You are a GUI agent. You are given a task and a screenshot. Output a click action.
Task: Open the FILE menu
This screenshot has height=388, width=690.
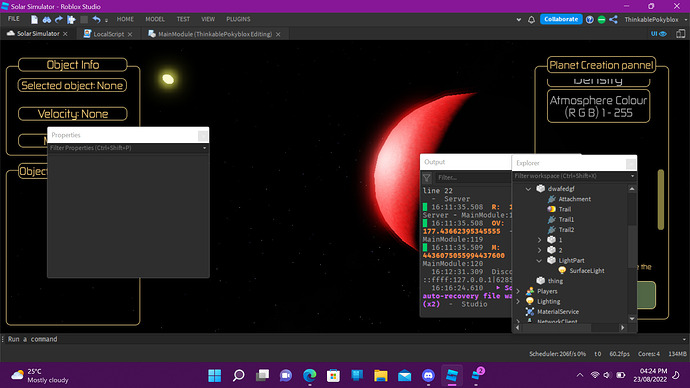click(x=14, y=19)
